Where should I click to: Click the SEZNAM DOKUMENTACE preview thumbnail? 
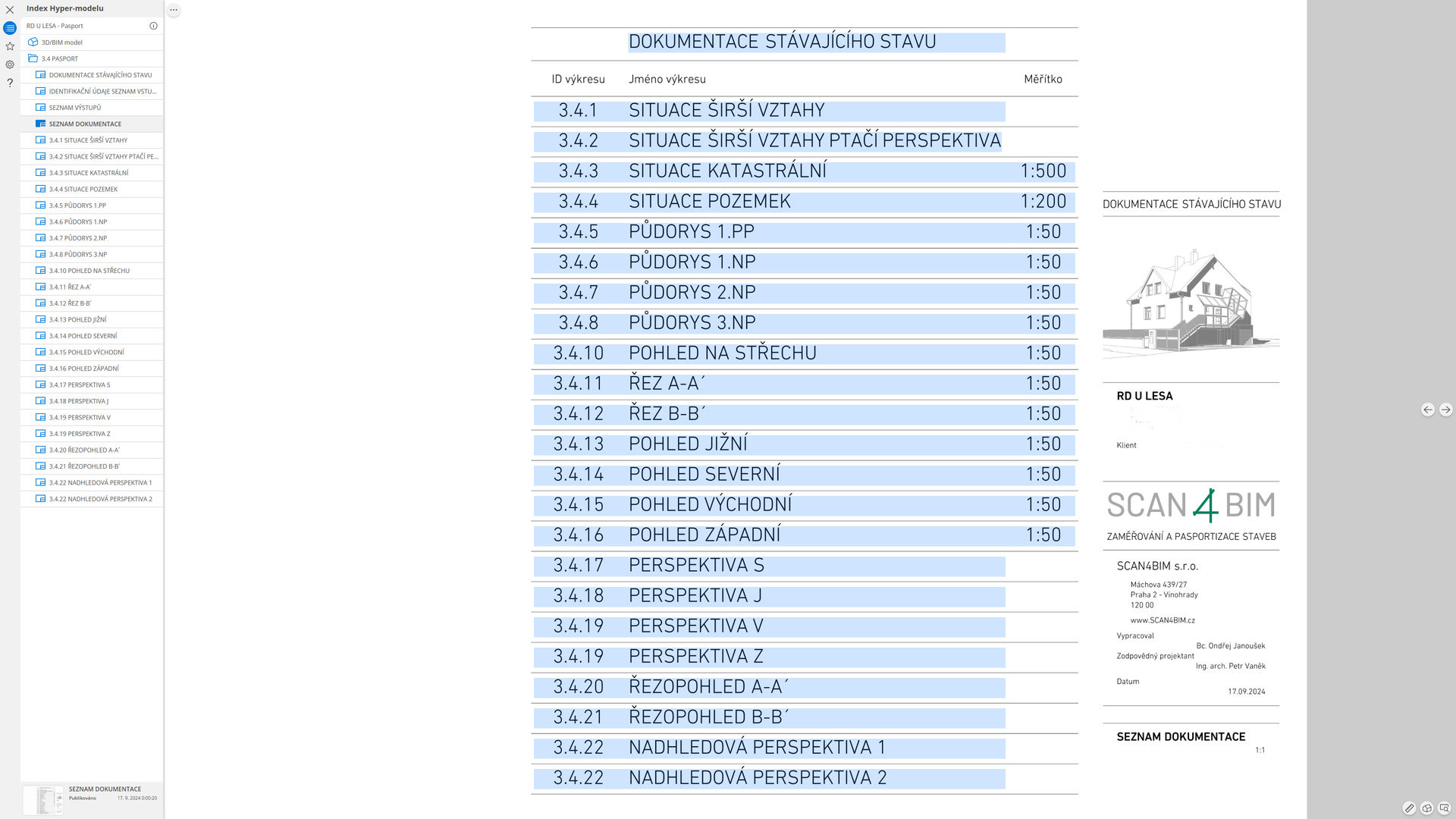[43, 800]
